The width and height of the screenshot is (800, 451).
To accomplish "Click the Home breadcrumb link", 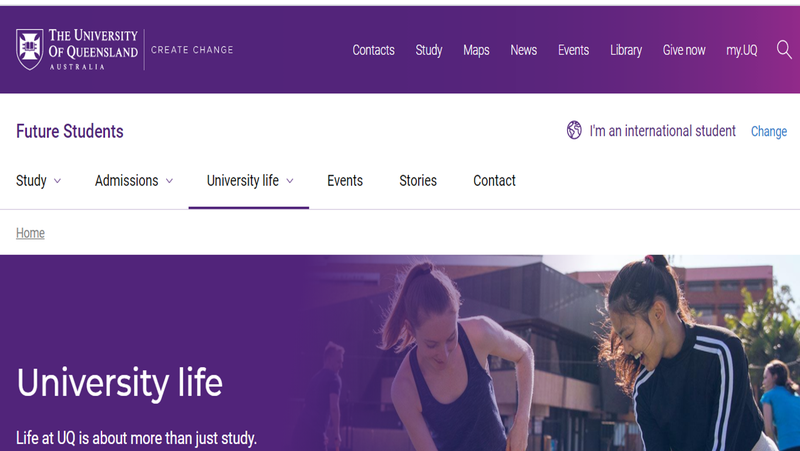I will pyautogui.click(x=30, y=233).
